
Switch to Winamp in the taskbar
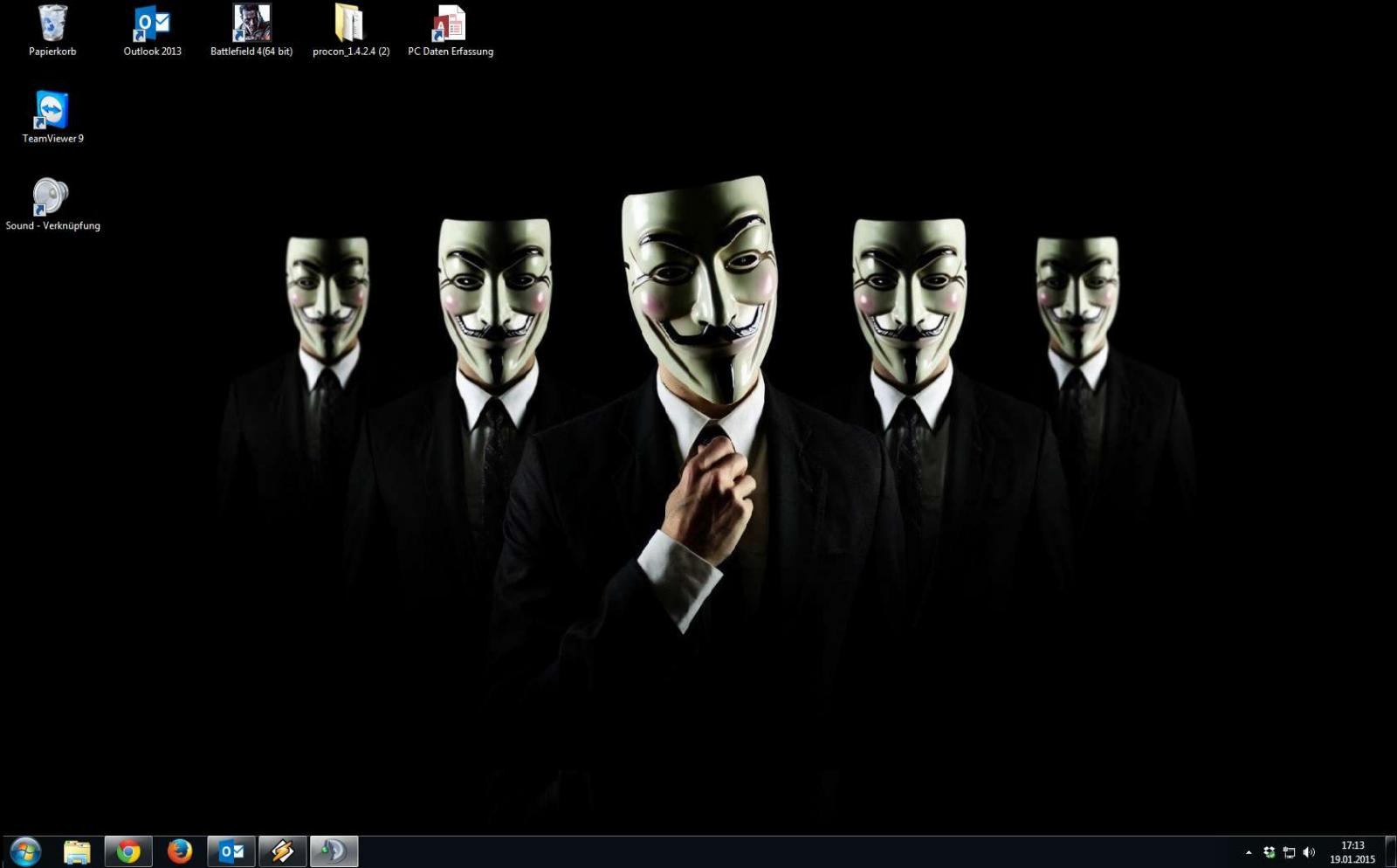[282, 851]
